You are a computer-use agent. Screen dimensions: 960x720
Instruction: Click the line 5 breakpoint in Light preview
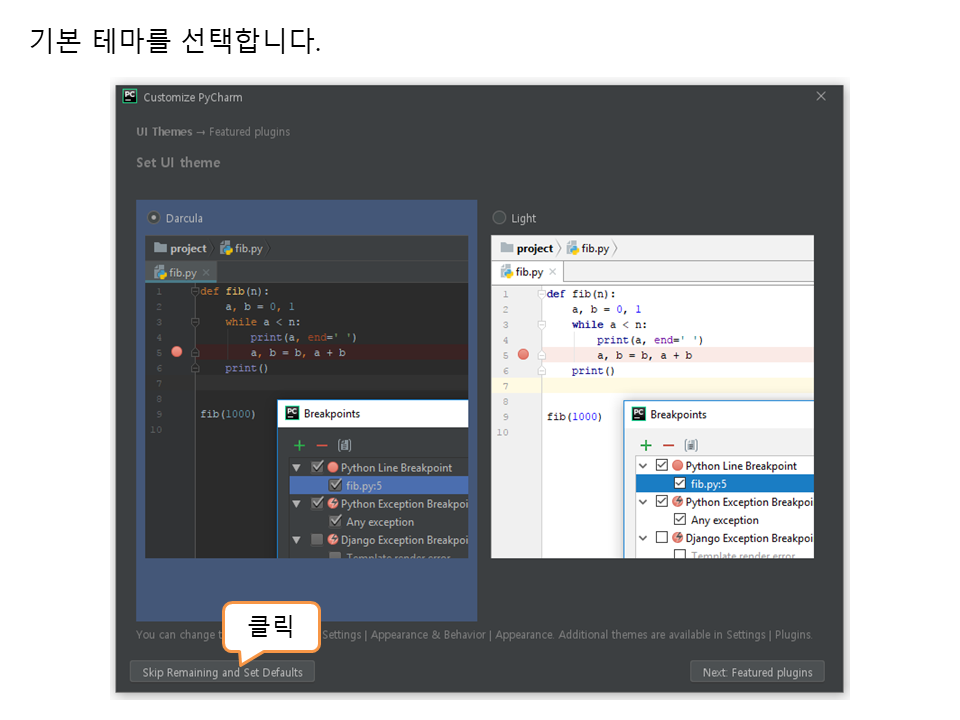[523, 355]
